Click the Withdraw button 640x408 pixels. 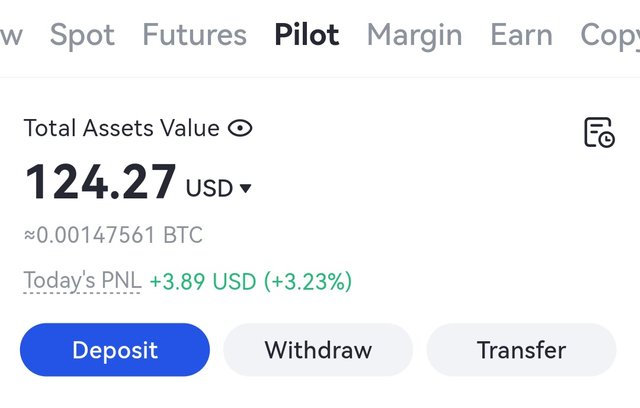(318, 350)
